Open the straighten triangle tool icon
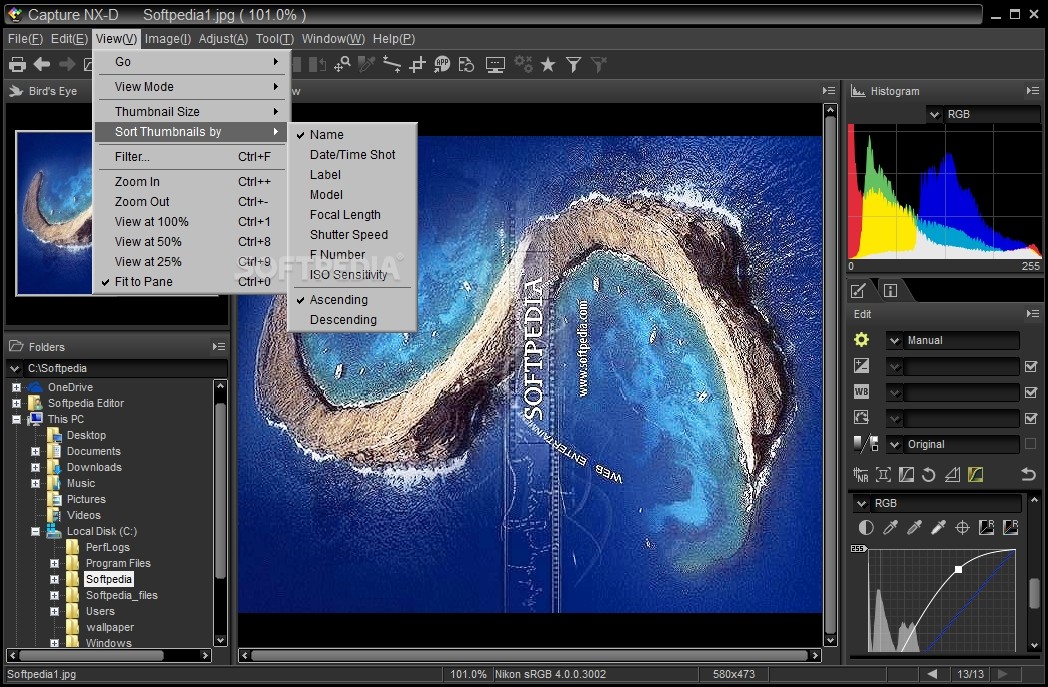The width and height of the screenshot is (1048, 687). (x=952, y=474)
